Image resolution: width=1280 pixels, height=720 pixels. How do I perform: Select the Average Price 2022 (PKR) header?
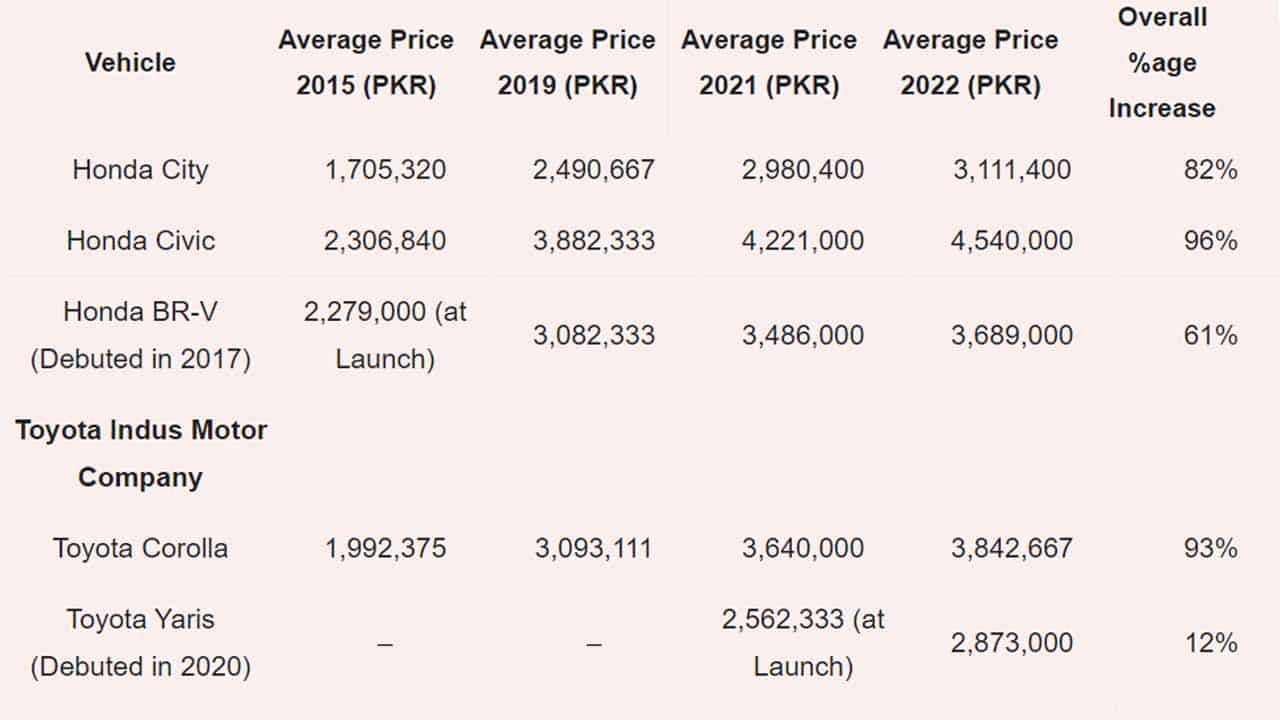tap(970, 62)
